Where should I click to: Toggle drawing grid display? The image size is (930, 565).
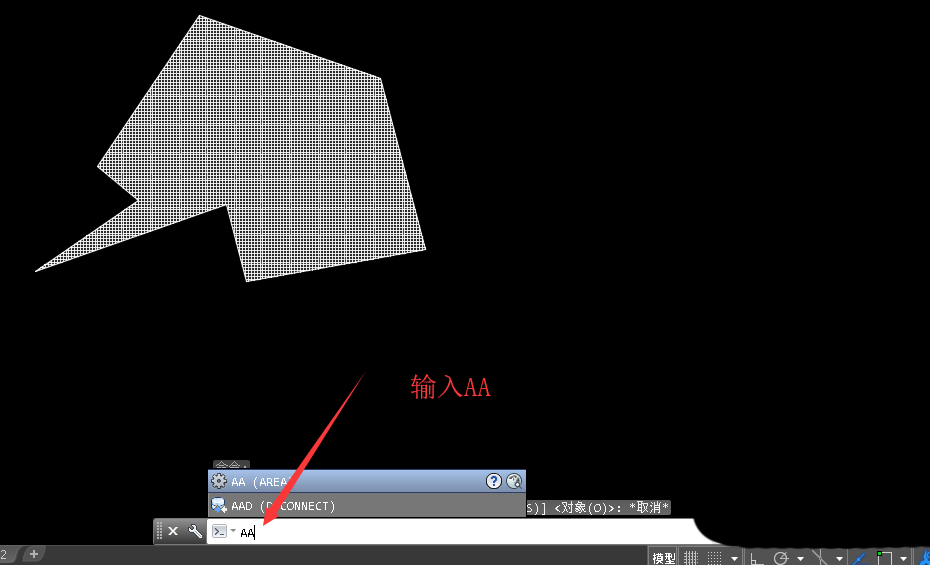click(691, 558)
